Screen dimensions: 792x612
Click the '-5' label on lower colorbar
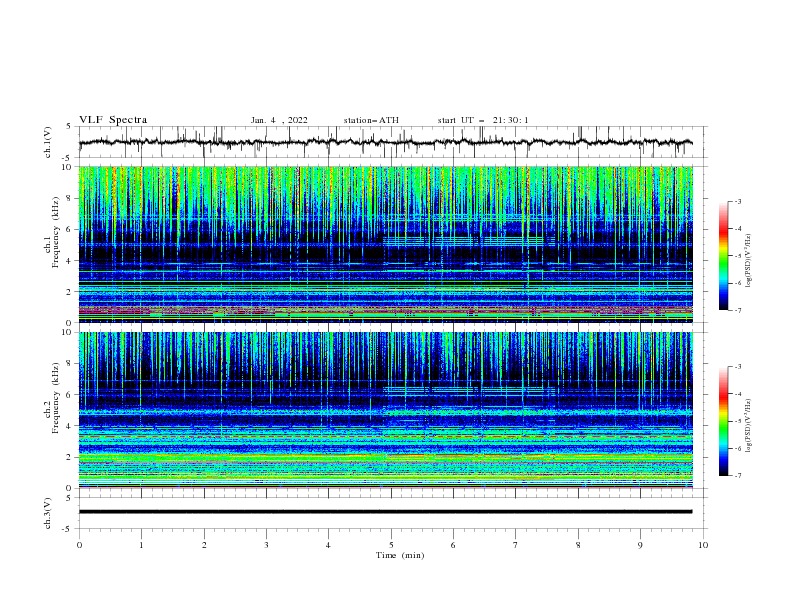coord(737,421)
